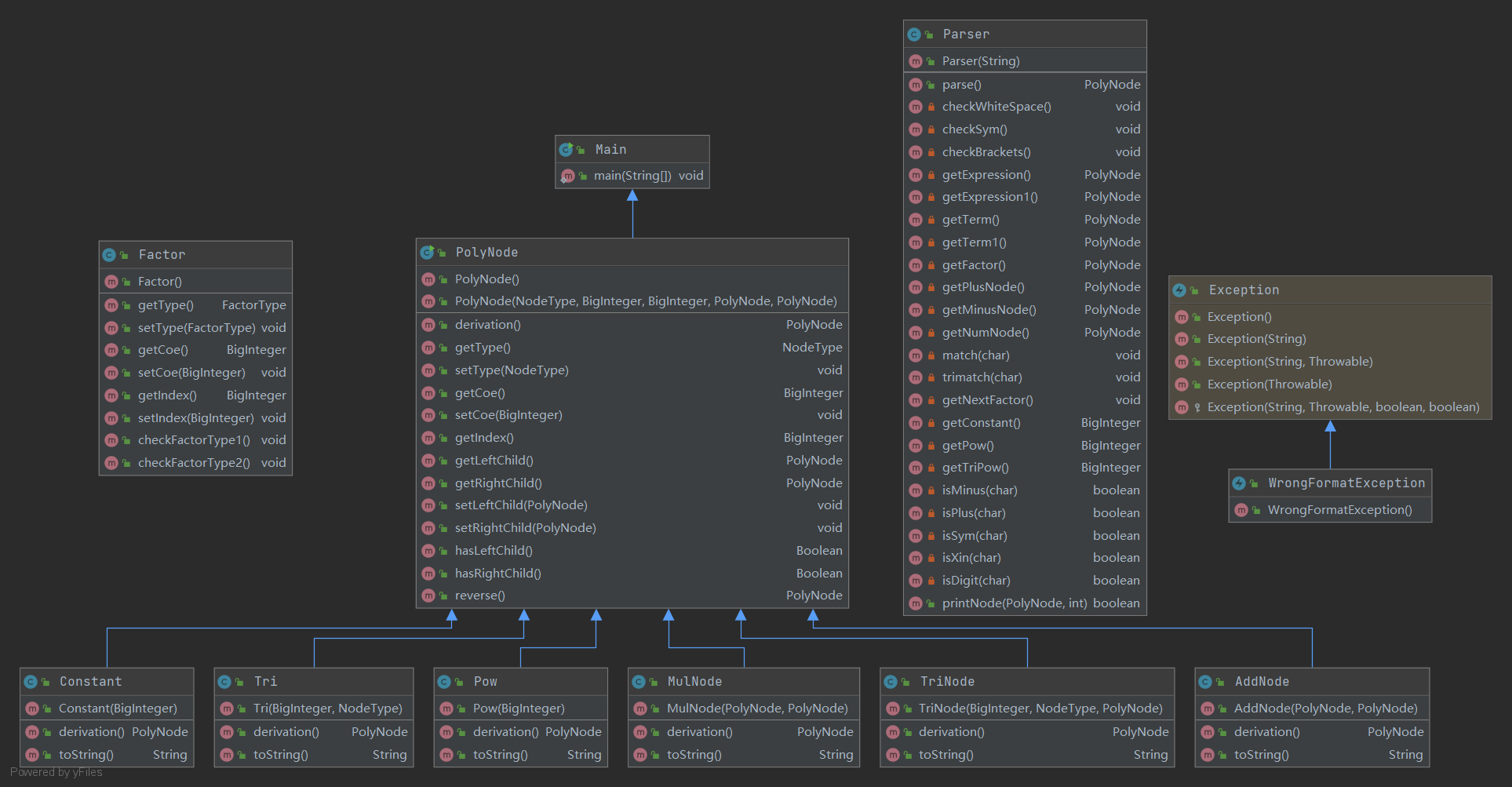Click the class icon beside the Main title
Image resolution: width=1512 pixels, height=787 pixels.
click(x=566, y=149)
